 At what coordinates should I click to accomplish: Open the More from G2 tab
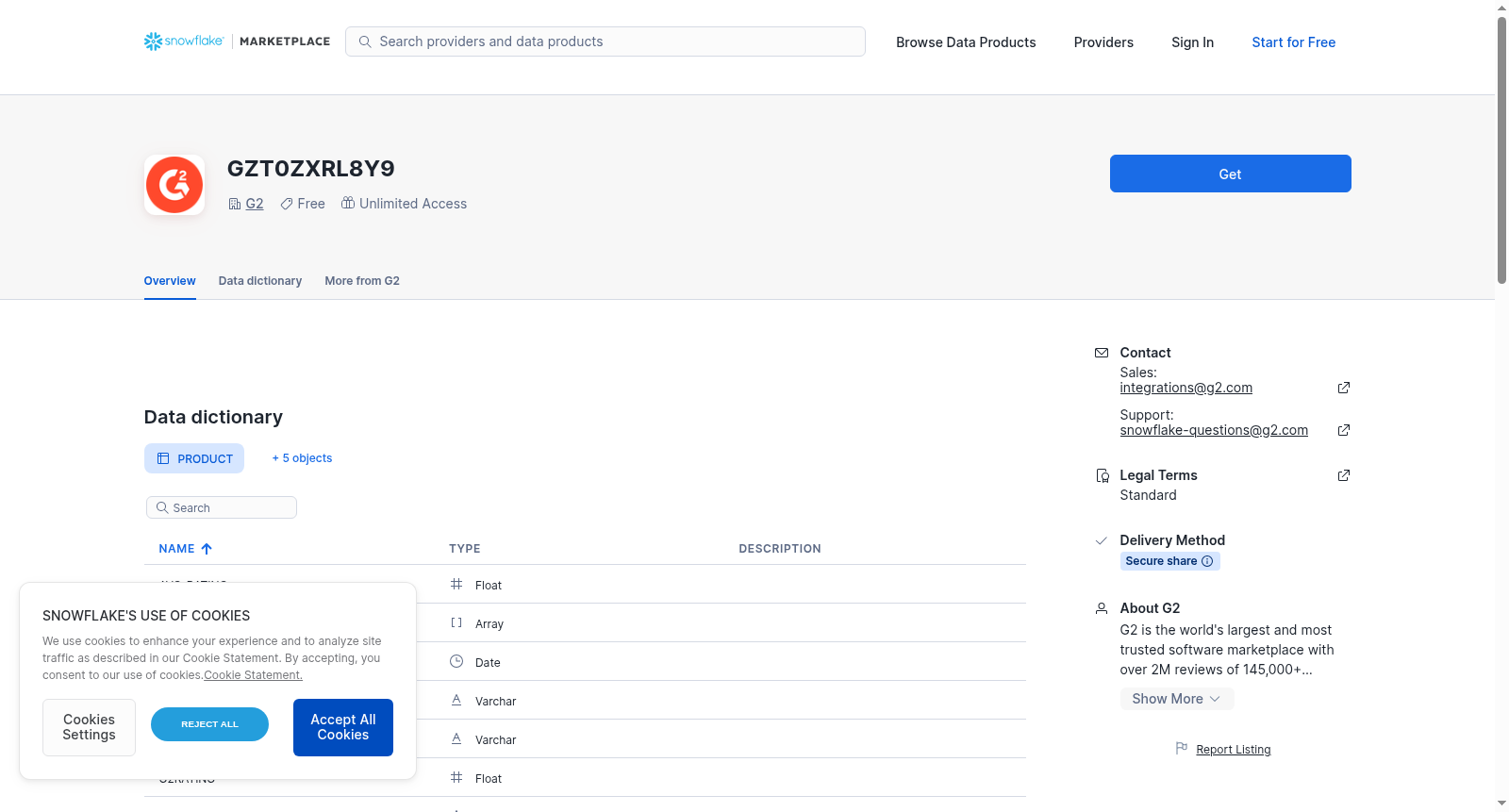[x=362, y=281]
